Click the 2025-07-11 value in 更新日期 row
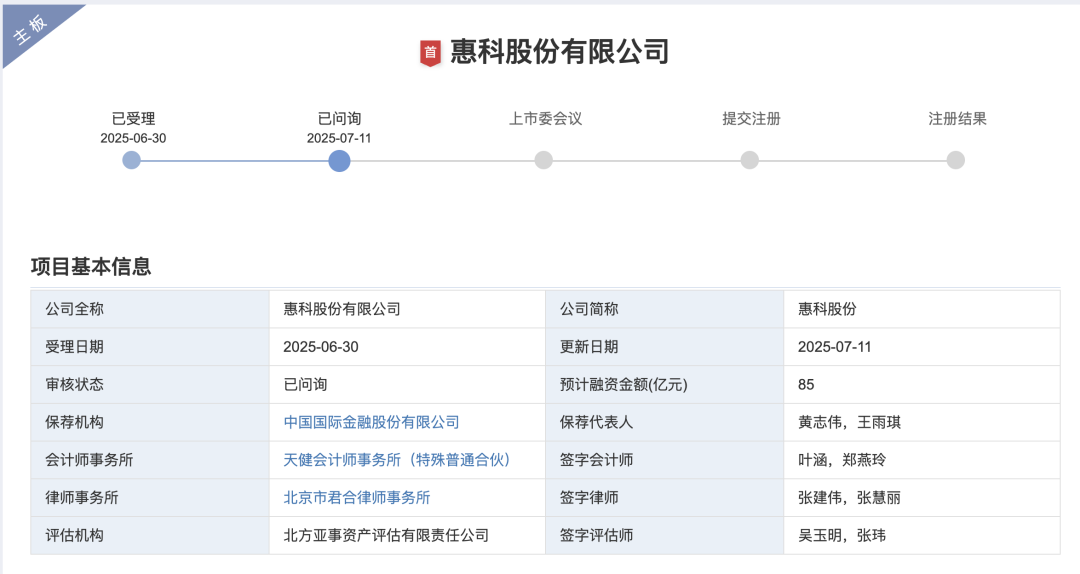Image resolution: width=1080 pixels, height=574 pixels. [x=835, y=347]
